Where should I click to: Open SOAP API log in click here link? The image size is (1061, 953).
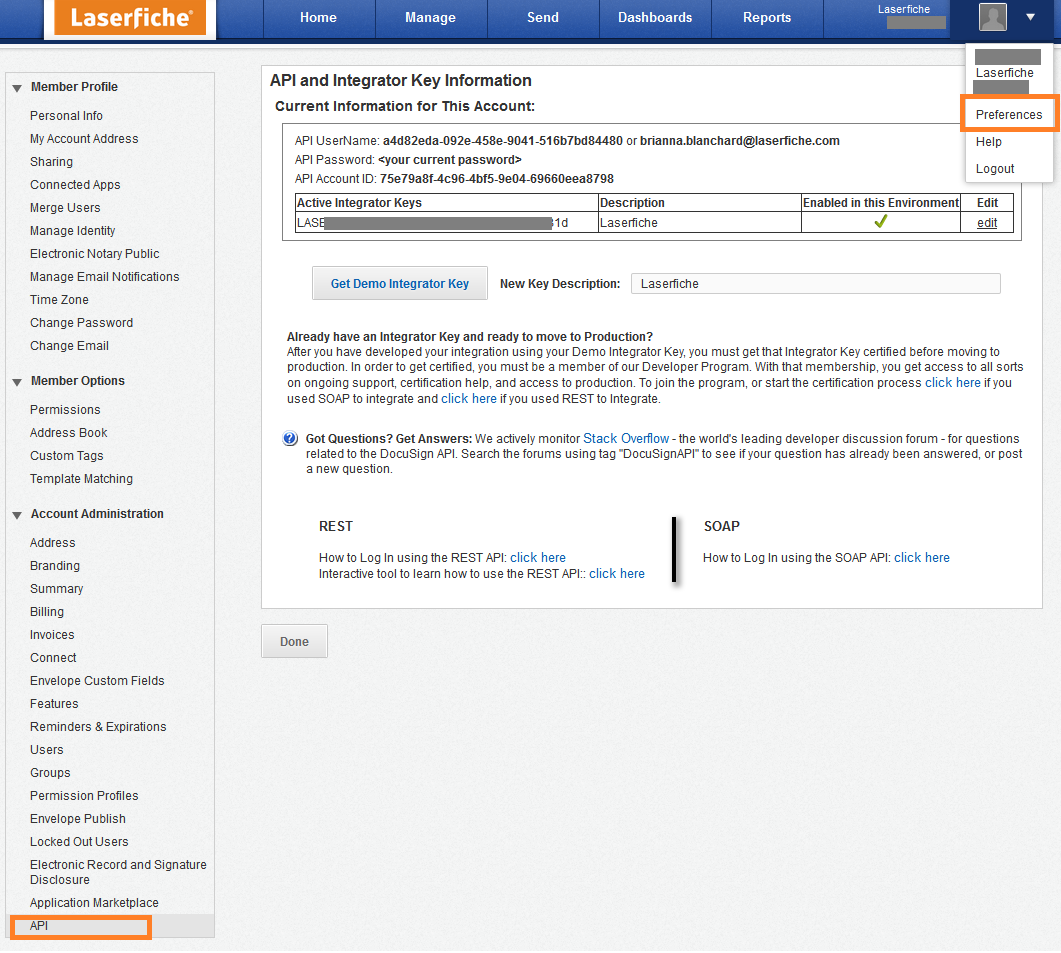922,558
